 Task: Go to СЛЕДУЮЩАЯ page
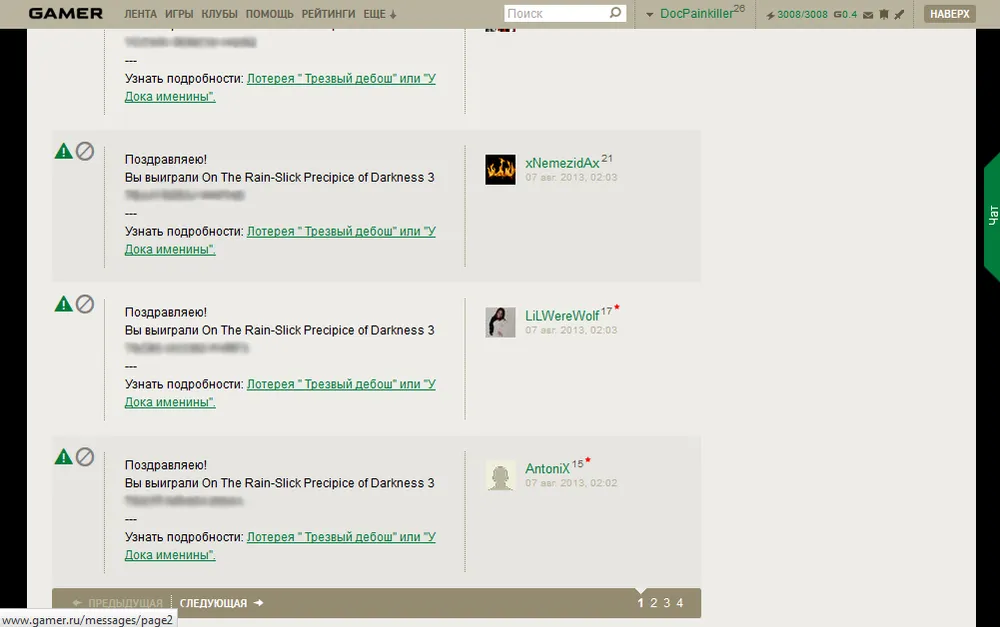(x=221, y=603)
